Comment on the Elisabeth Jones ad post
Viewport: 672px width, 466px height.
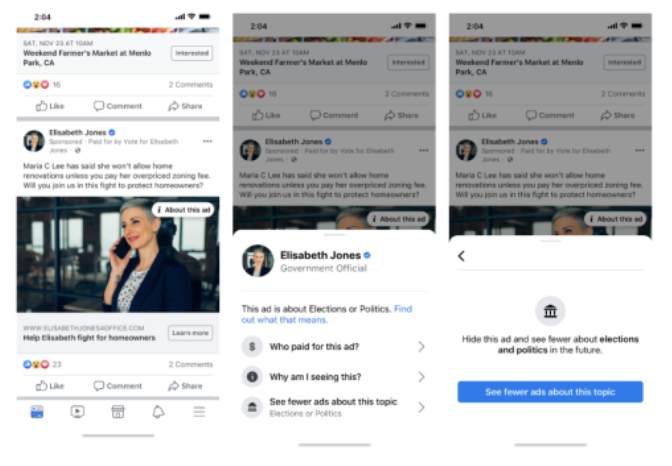tap(118, 386)
